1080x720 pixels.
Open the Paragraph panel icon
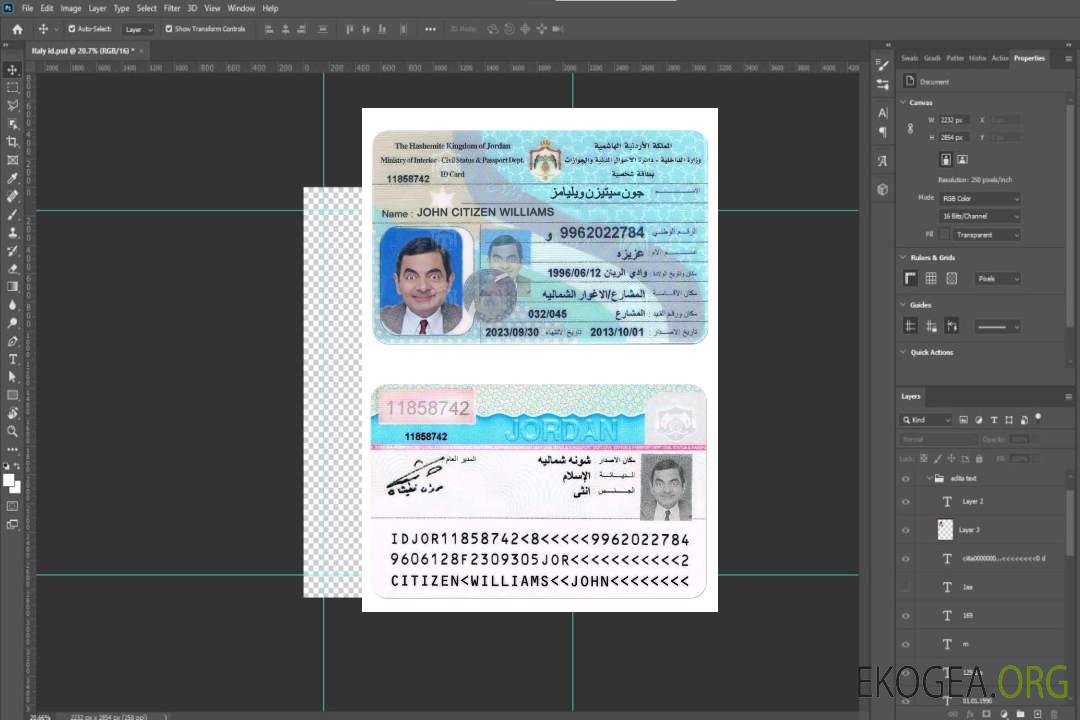pos(882,132)
